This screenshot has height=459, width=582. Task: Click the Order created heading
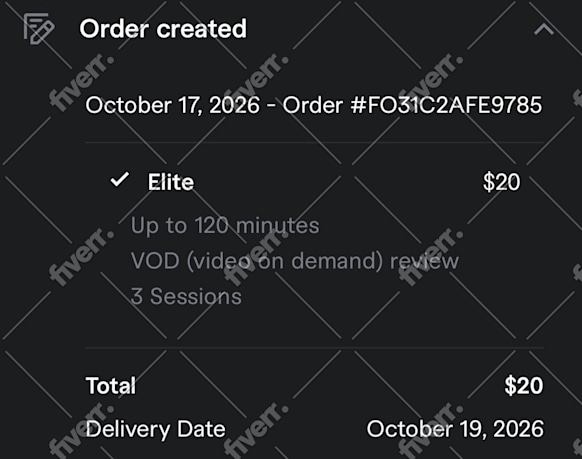point(163,29)
